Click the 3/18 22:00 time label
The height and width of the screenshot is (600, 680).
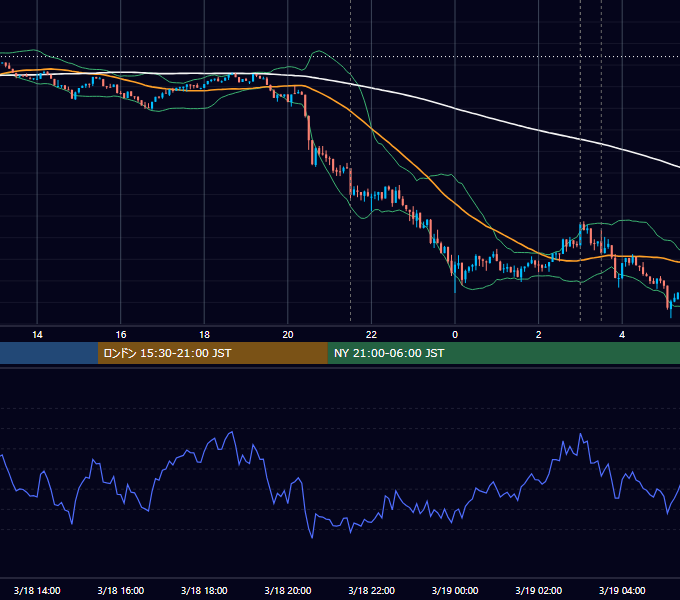pos(372,590)
